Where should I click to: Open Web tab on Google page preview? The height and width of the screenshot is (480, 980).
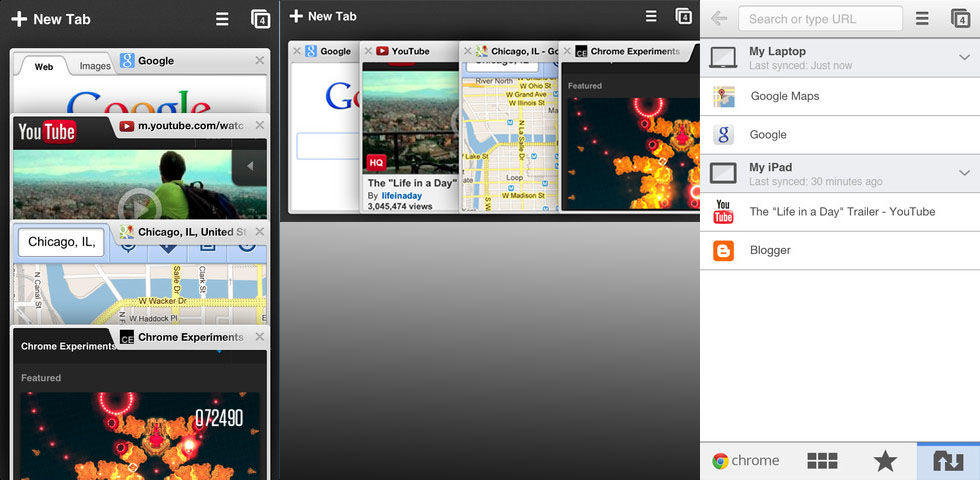44,66
